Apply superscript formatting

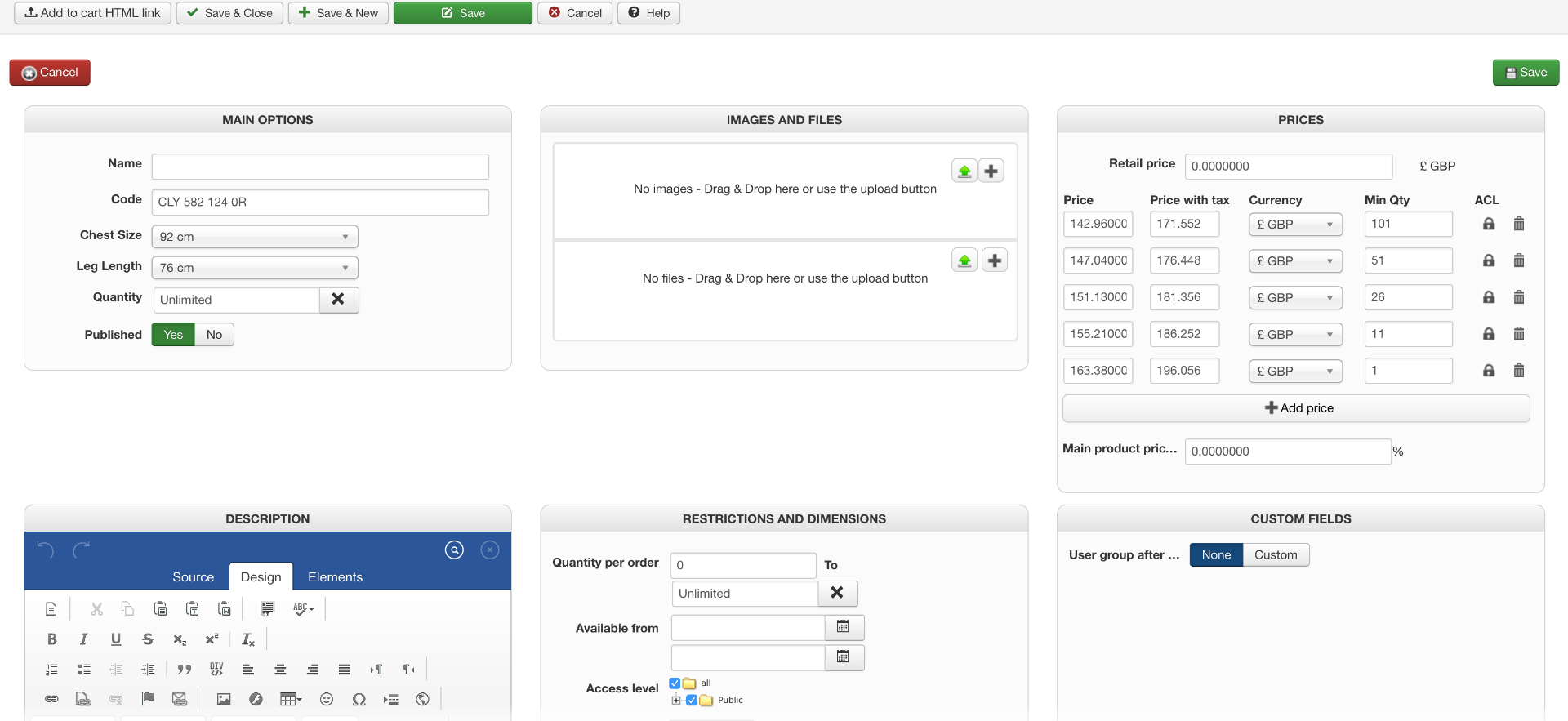(212, 639)
